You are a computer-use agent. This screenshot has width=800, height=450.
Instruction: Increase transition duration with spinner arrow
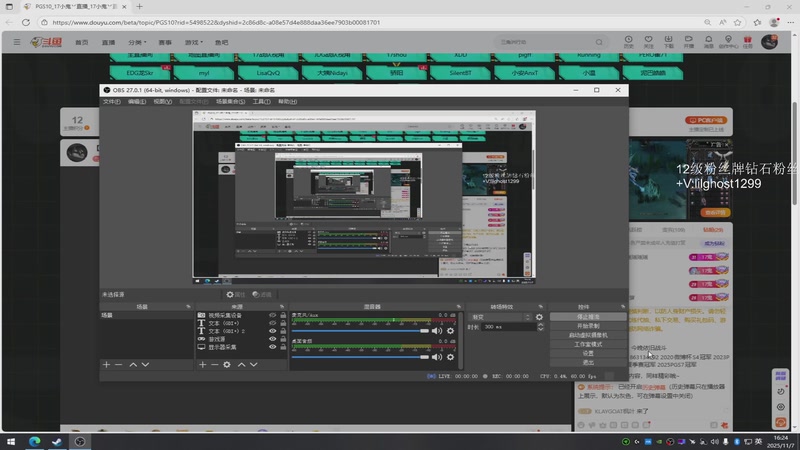[540, 324]
